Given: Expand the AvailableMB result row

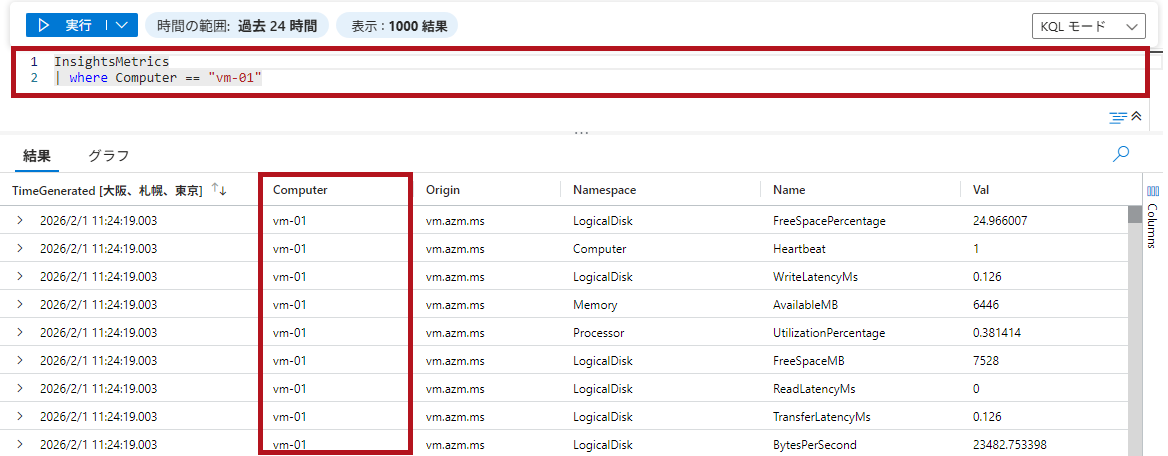Looking at the screenshot, I should coord(19,304).
